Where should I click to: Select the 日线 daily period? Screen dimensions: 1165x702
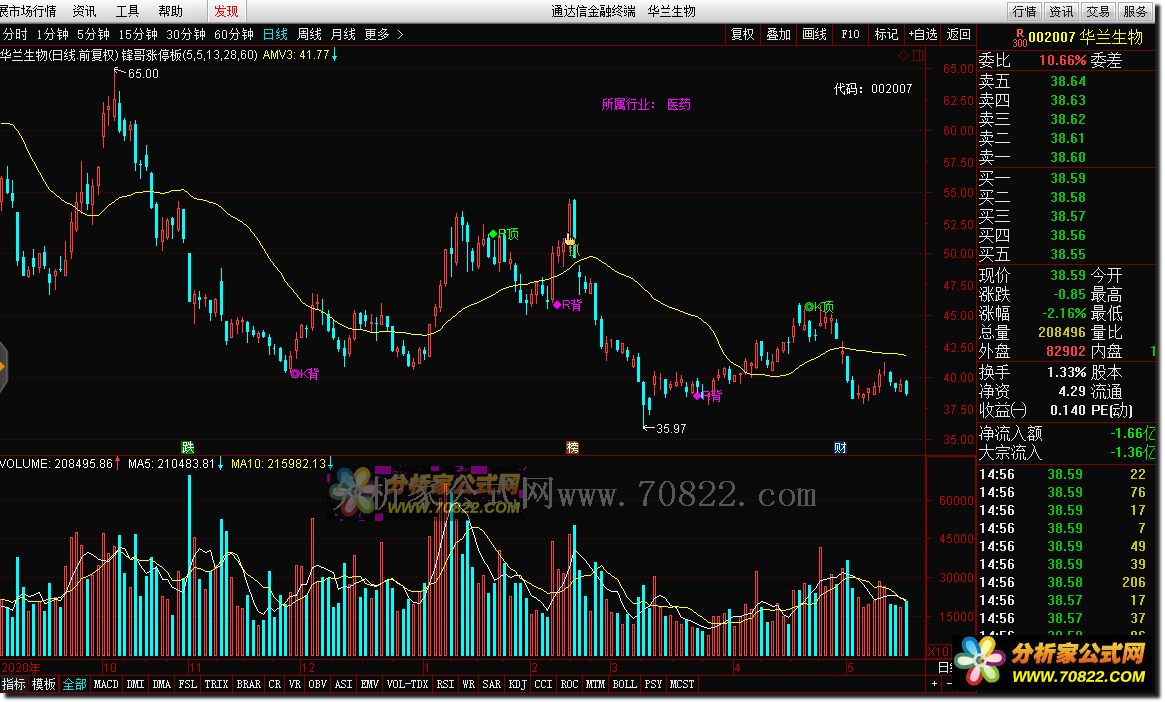point(275,34)
